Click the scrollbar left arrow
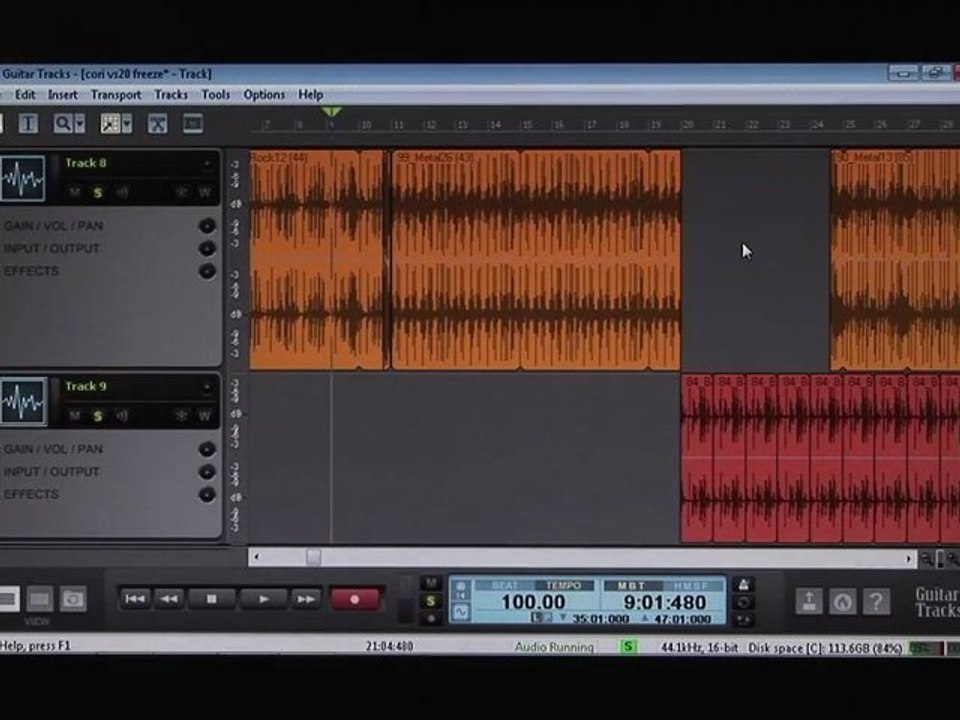This screenshot has height=720, width=960. coord(257,557)
